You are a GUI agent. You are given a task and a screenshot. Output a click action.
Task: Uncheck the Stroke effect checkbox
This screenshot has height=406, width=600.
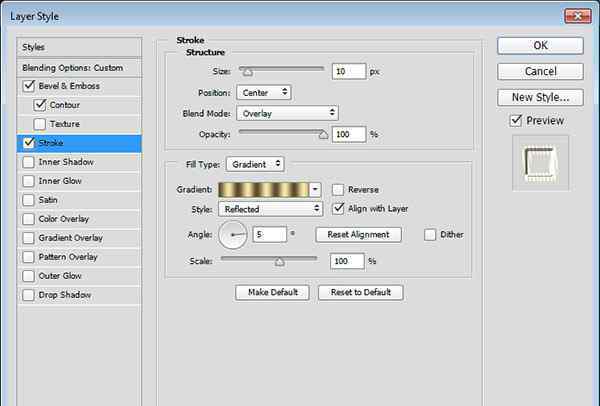(x=29, y=143)
